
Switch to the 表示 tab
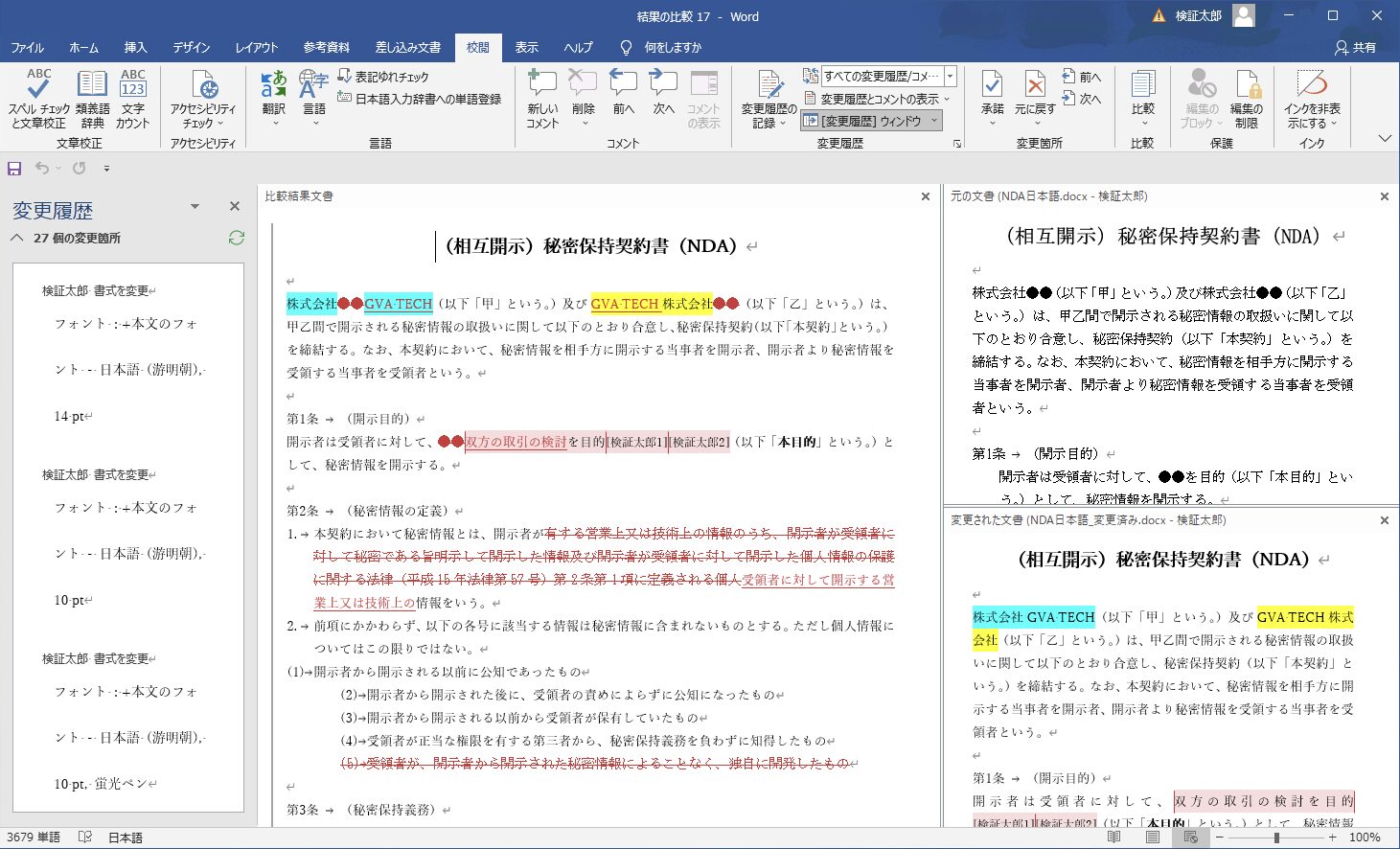[x=526, y=47]
